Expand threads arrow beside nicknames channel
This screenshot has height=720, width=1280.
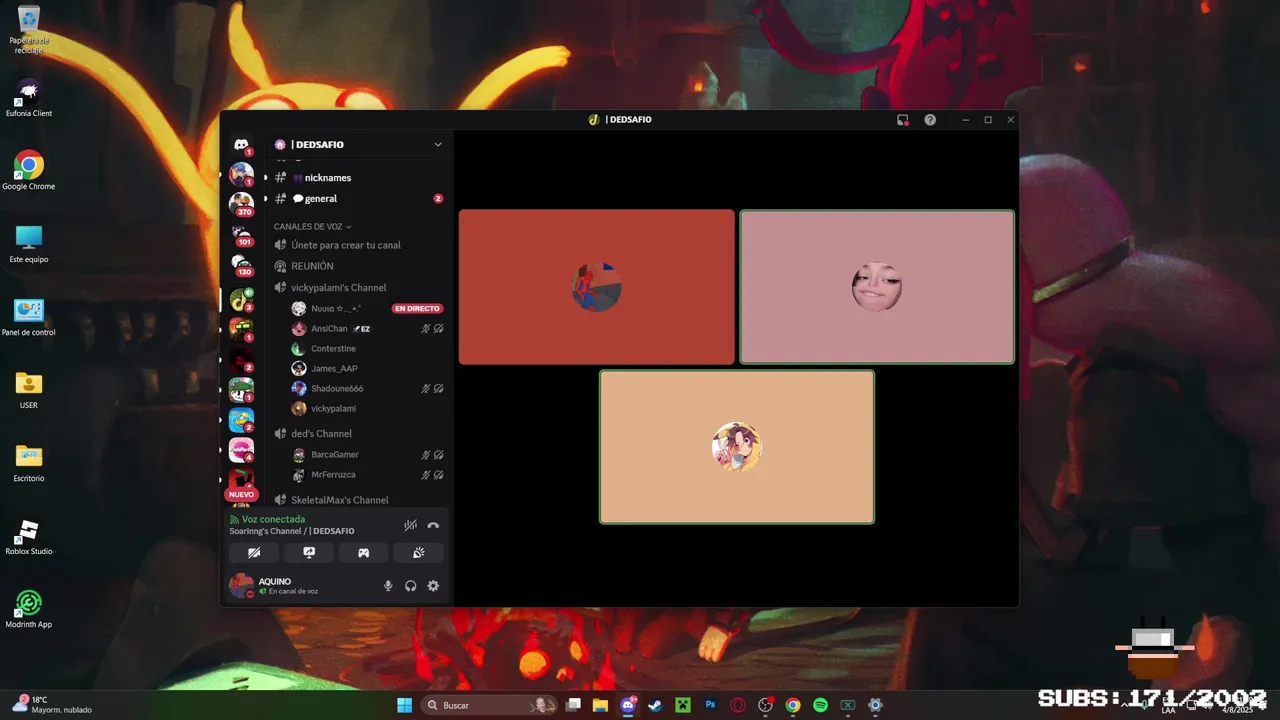point(265,178)
